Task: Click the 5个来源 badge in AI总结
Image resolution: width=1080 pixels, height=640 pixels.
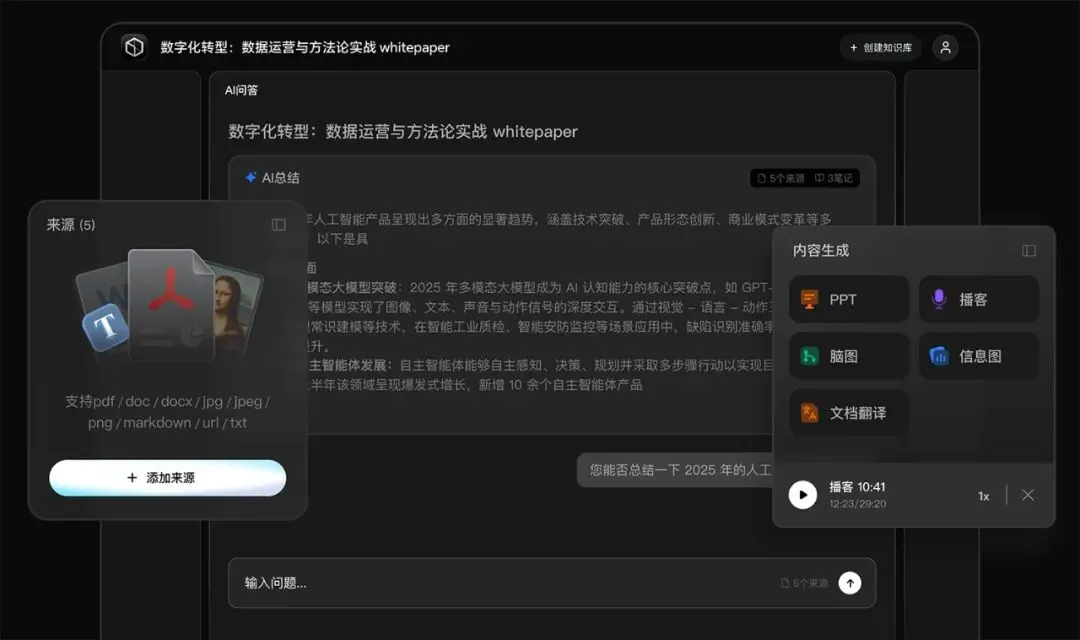Action: (780, 178)
